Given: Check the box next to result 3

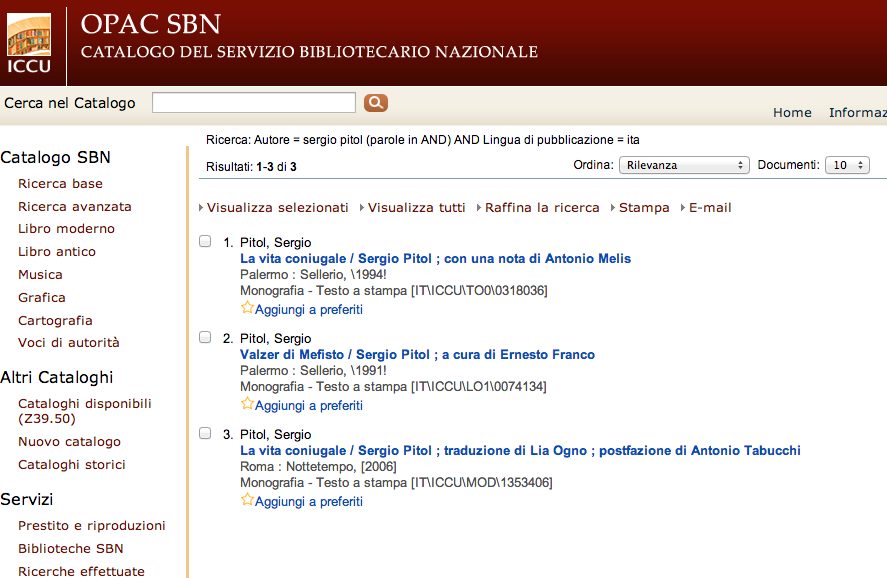Looking at the screenshot, I should (205, 433).
